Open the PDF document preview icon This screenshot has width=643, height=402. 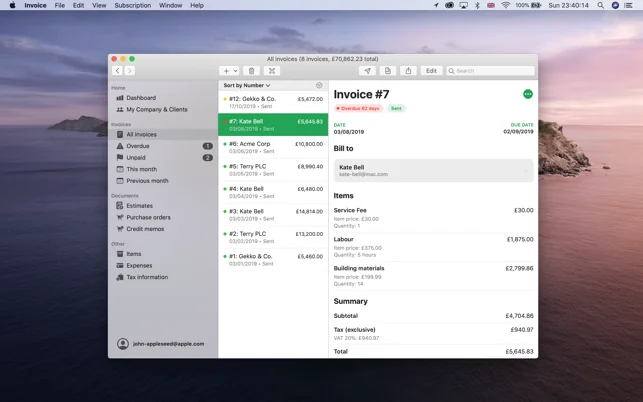(388, 71)
